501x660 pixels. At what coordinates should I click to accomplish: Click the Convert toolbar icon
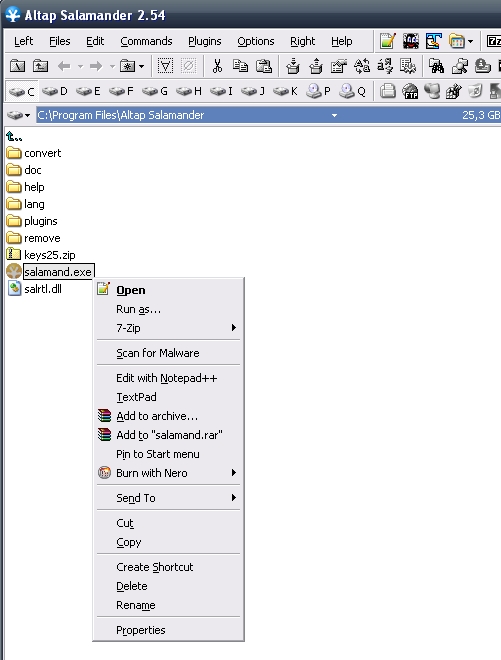[x=385, y=66]
